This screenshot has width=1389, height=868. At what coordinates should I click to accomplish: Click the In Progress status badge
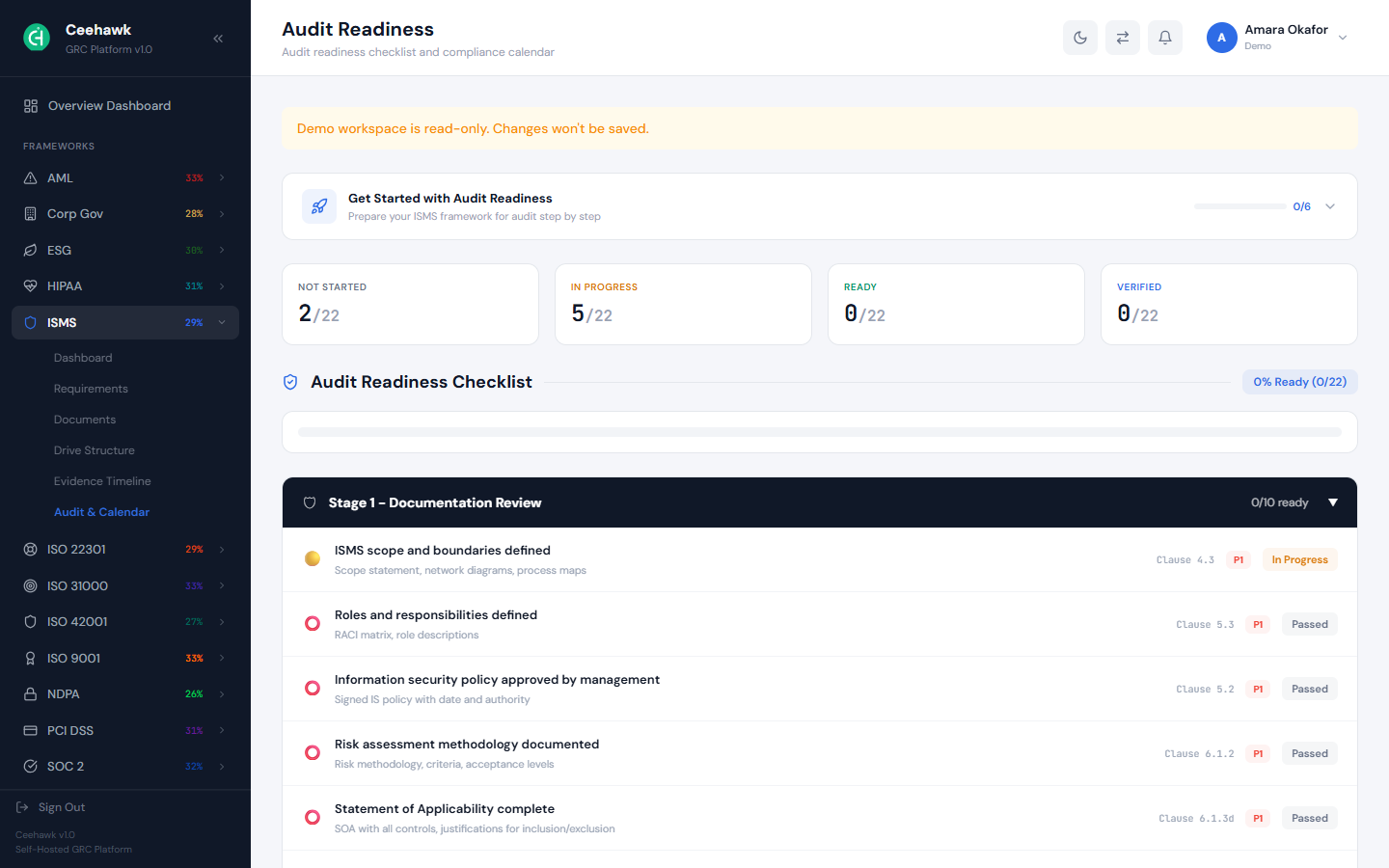(1299, 559)
